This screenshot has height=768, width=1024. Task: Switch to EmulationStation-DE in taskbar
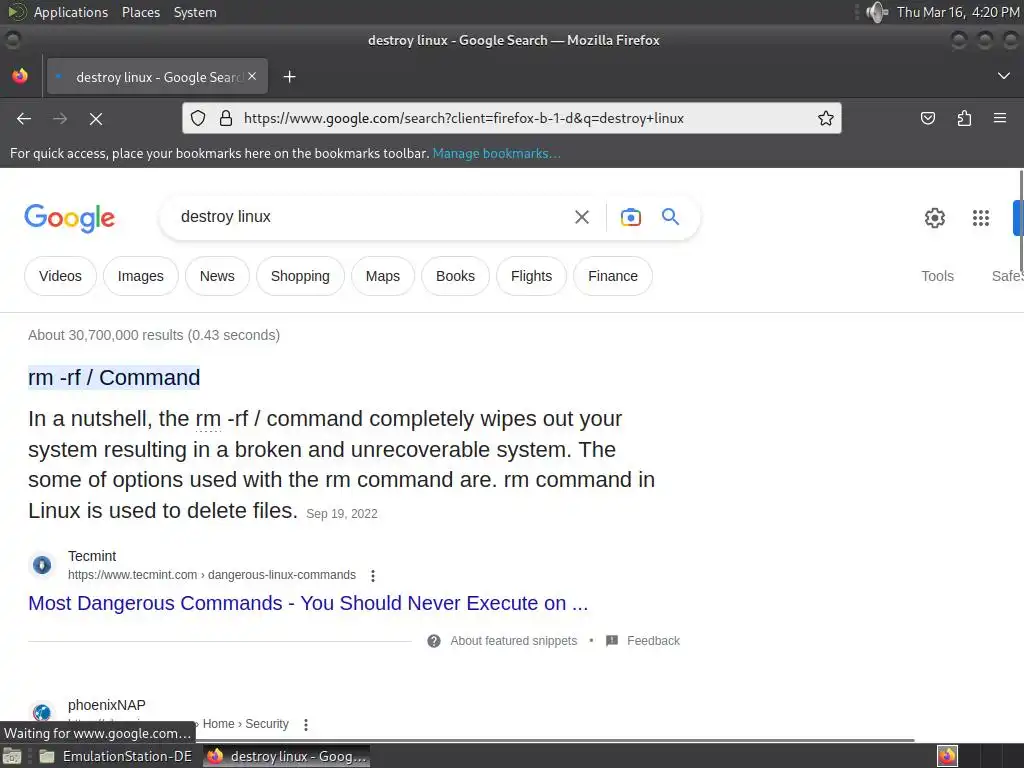pyautogui.click(x=116, y=756)
